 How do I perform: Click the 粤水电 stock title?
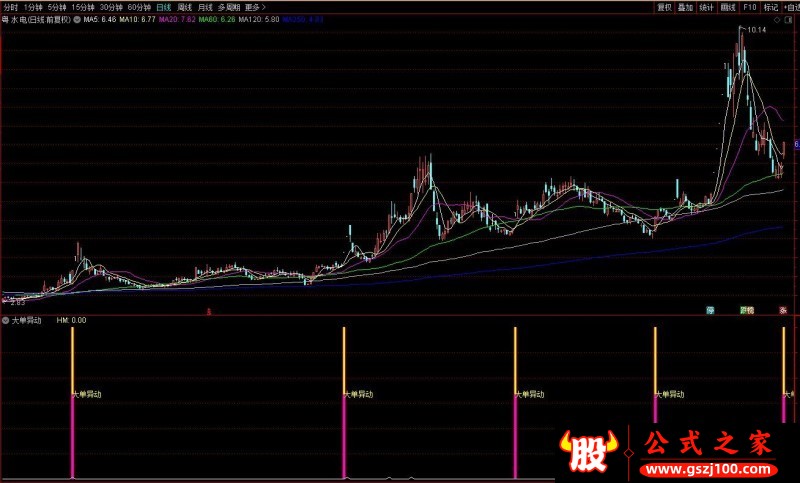36,20
